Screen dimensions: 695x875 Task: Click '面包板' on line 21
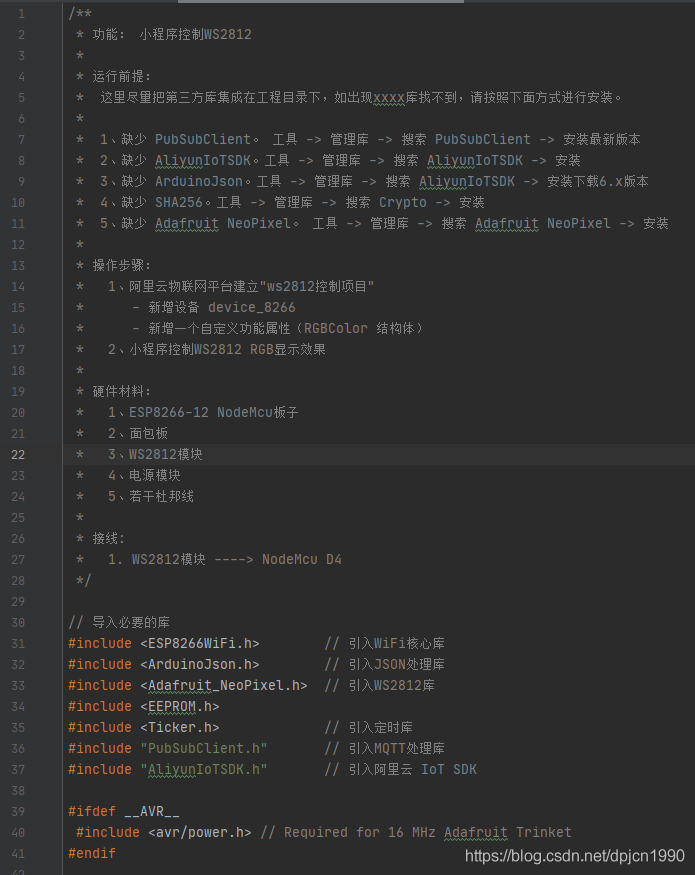tap(148, 434)
